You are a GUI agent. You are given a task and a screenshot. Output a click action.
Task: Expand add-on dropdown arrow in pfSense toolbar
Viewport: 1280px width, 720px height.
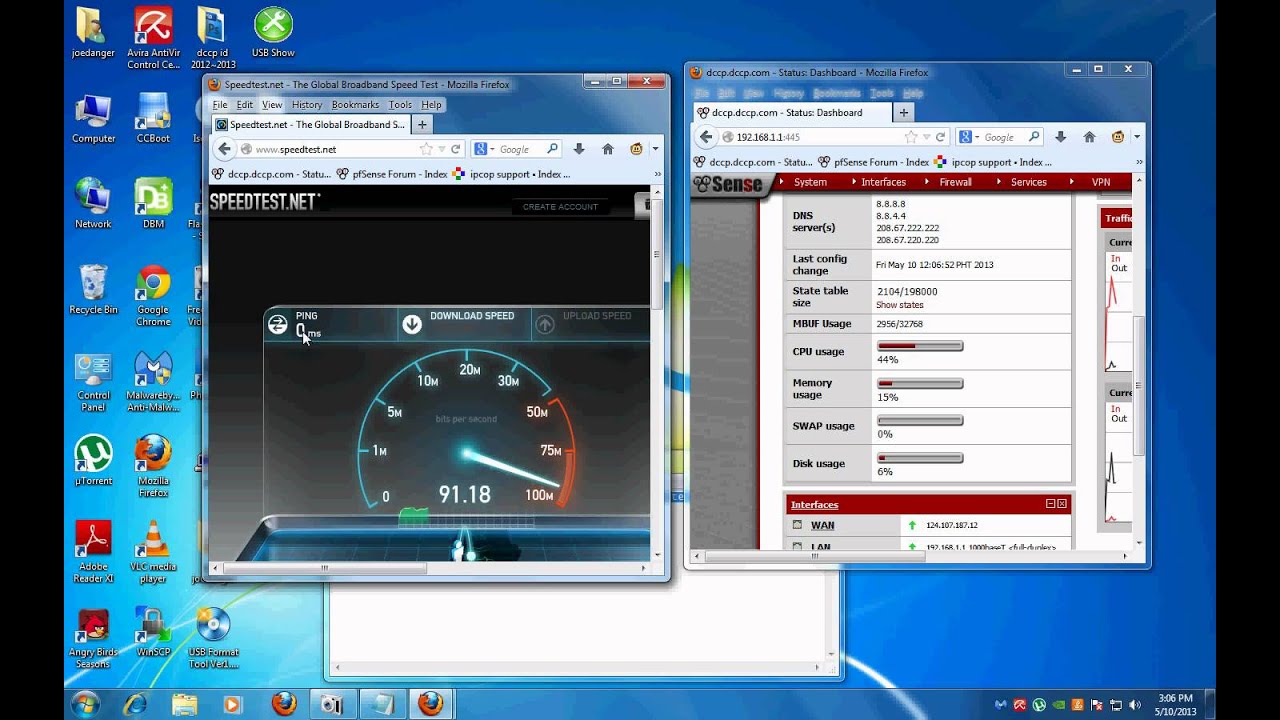click(x=1137, y=137)
